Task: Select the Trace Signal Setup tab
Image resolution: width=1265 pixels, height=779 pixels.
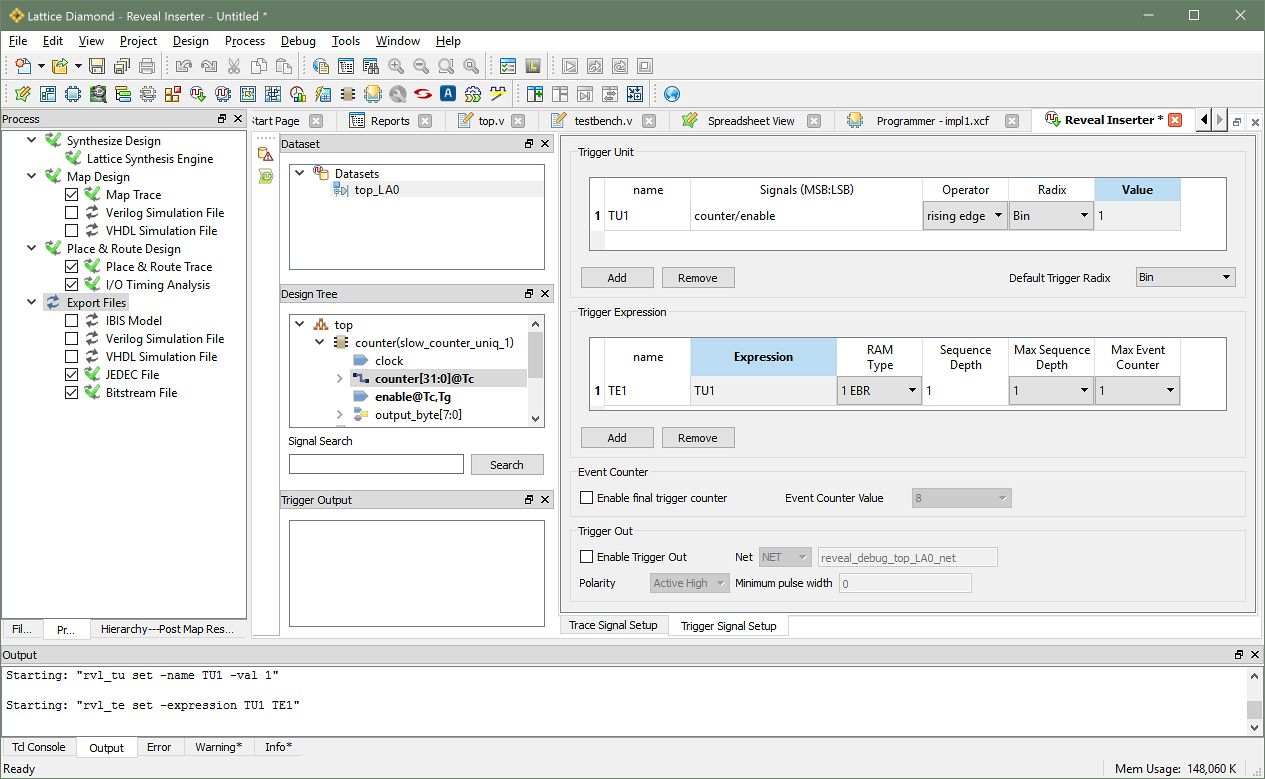Action: 613,625
